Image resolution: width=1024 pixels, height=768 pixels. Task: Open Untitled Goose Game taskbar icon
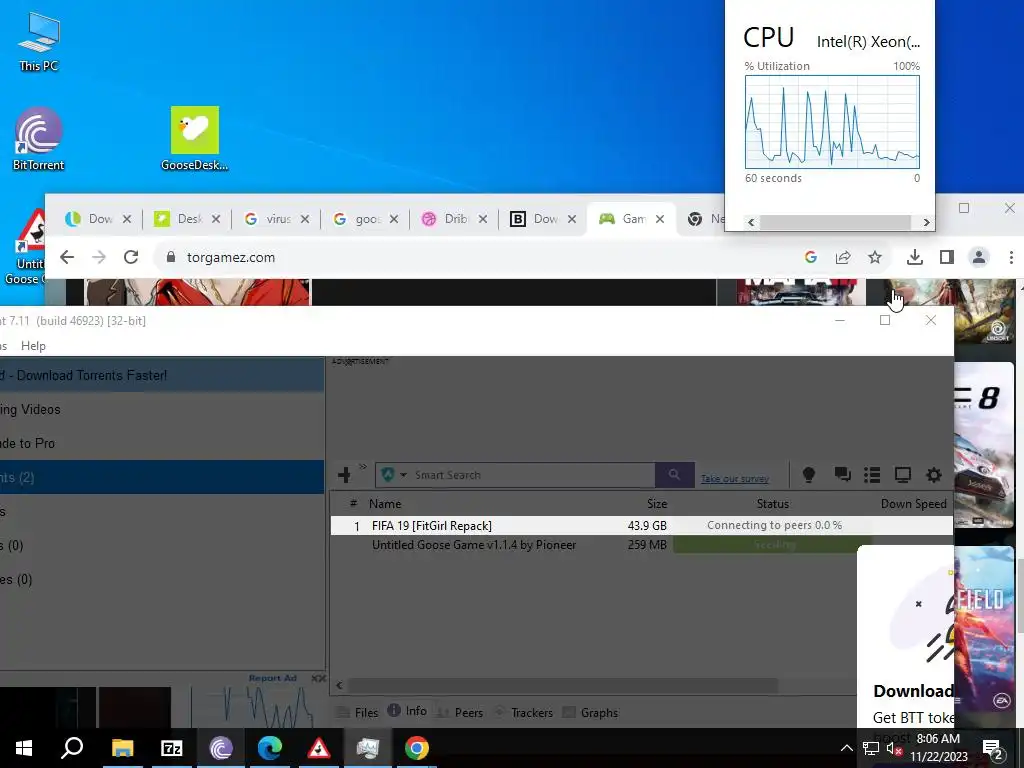318,748
